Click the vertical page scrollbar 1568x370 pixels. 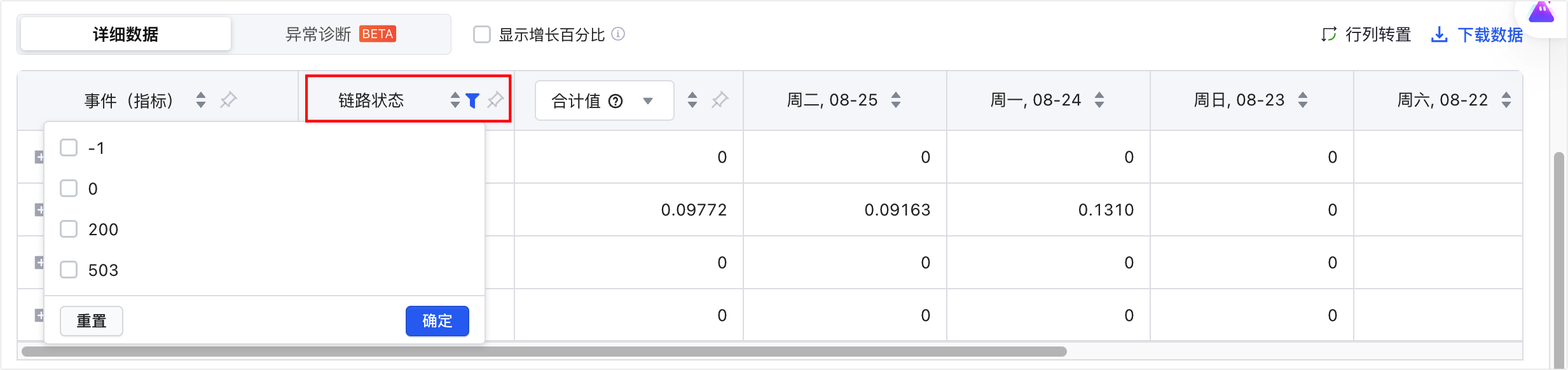(1558, 261)
